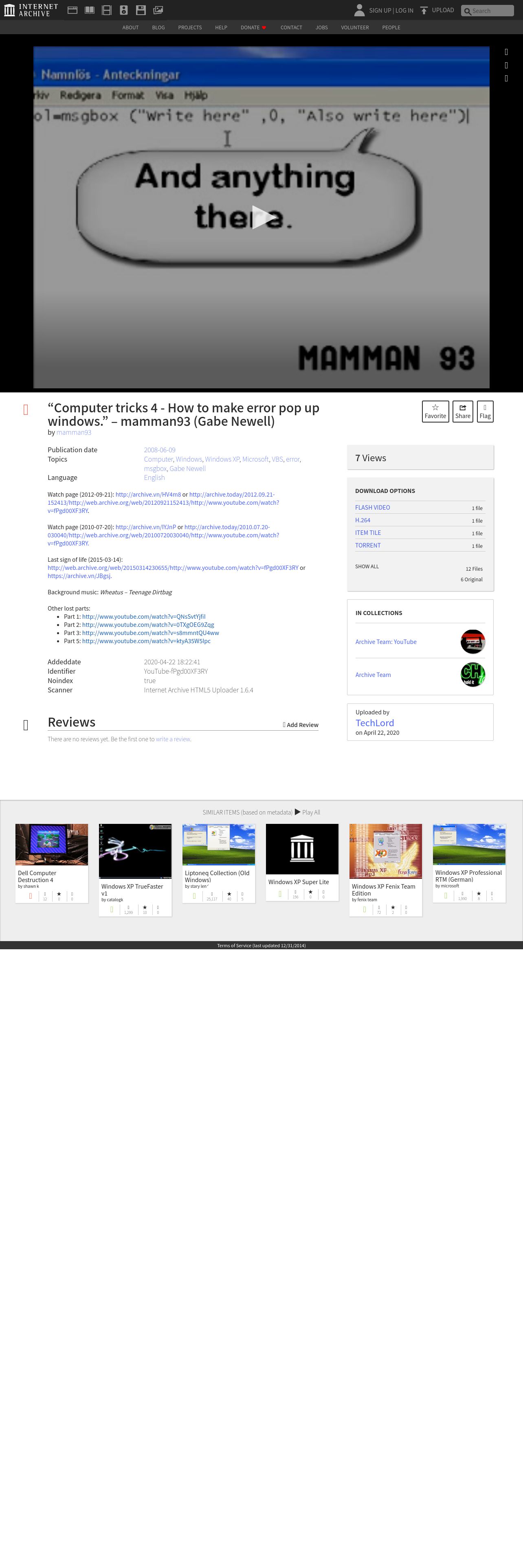Open Dell Computer Destruction 4 thumbnail
Image resolution: width=523 pixels, height=1568 pixels.
[52, 845]
